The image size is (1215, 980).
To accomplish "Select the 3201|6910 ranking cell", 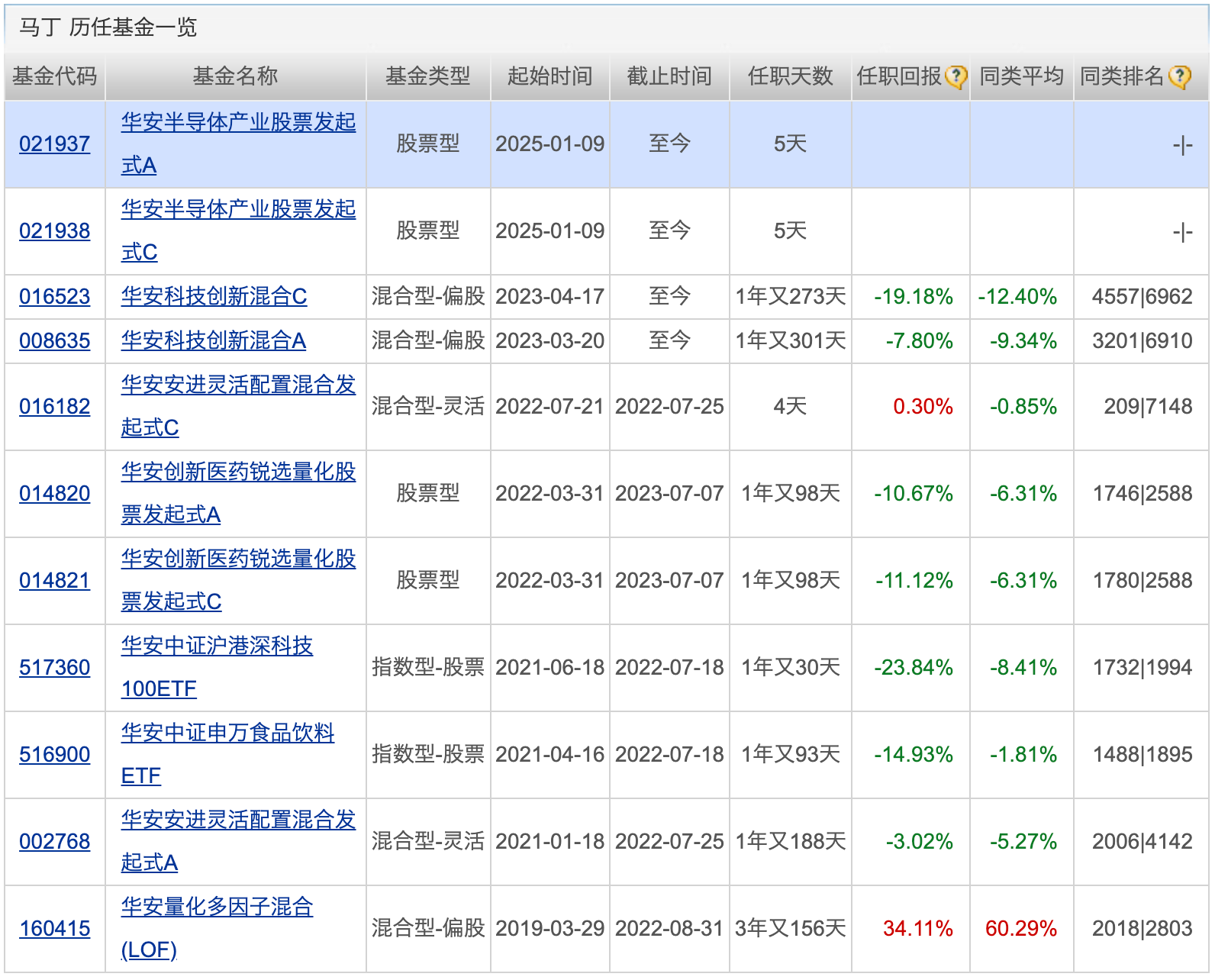I will (x=1142, y=341).
